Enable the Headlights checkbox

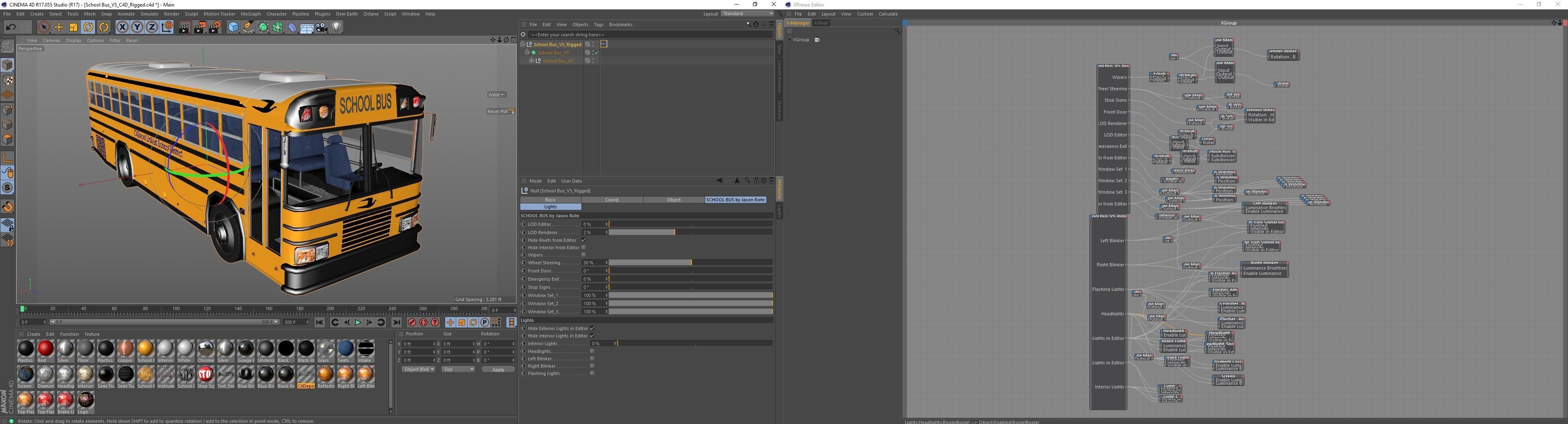click(592, 351)
